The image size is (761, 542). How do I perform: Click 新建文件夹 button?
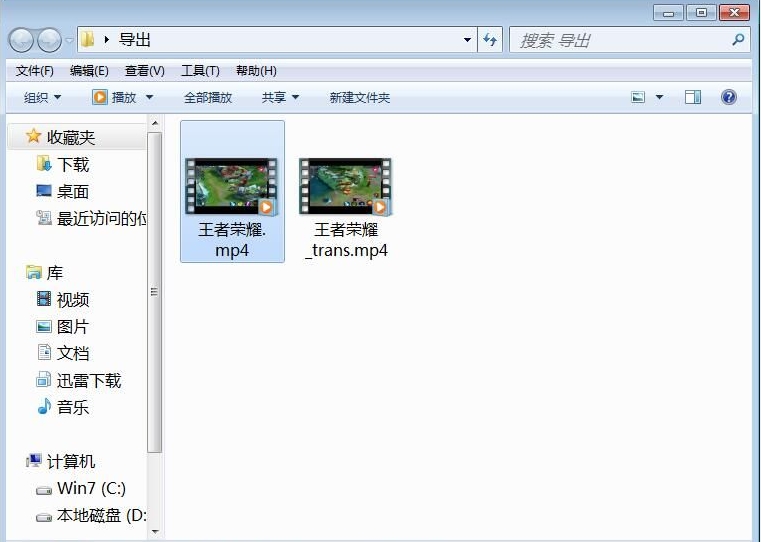(x=360, y=98)
